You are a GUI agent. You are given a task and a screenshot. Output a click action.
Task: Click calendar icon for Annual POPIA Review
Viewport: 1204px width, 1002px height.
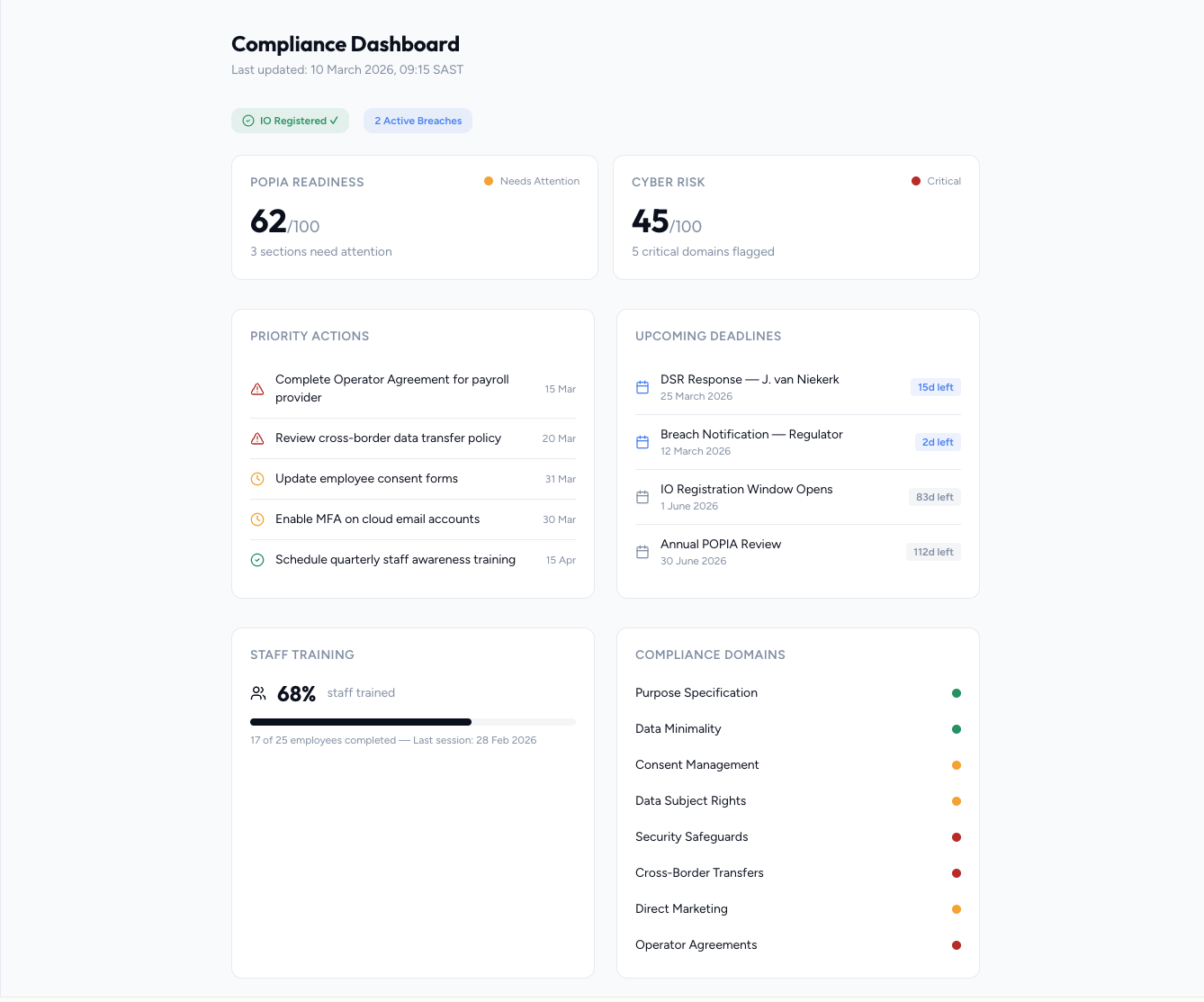tap(642, 552)
